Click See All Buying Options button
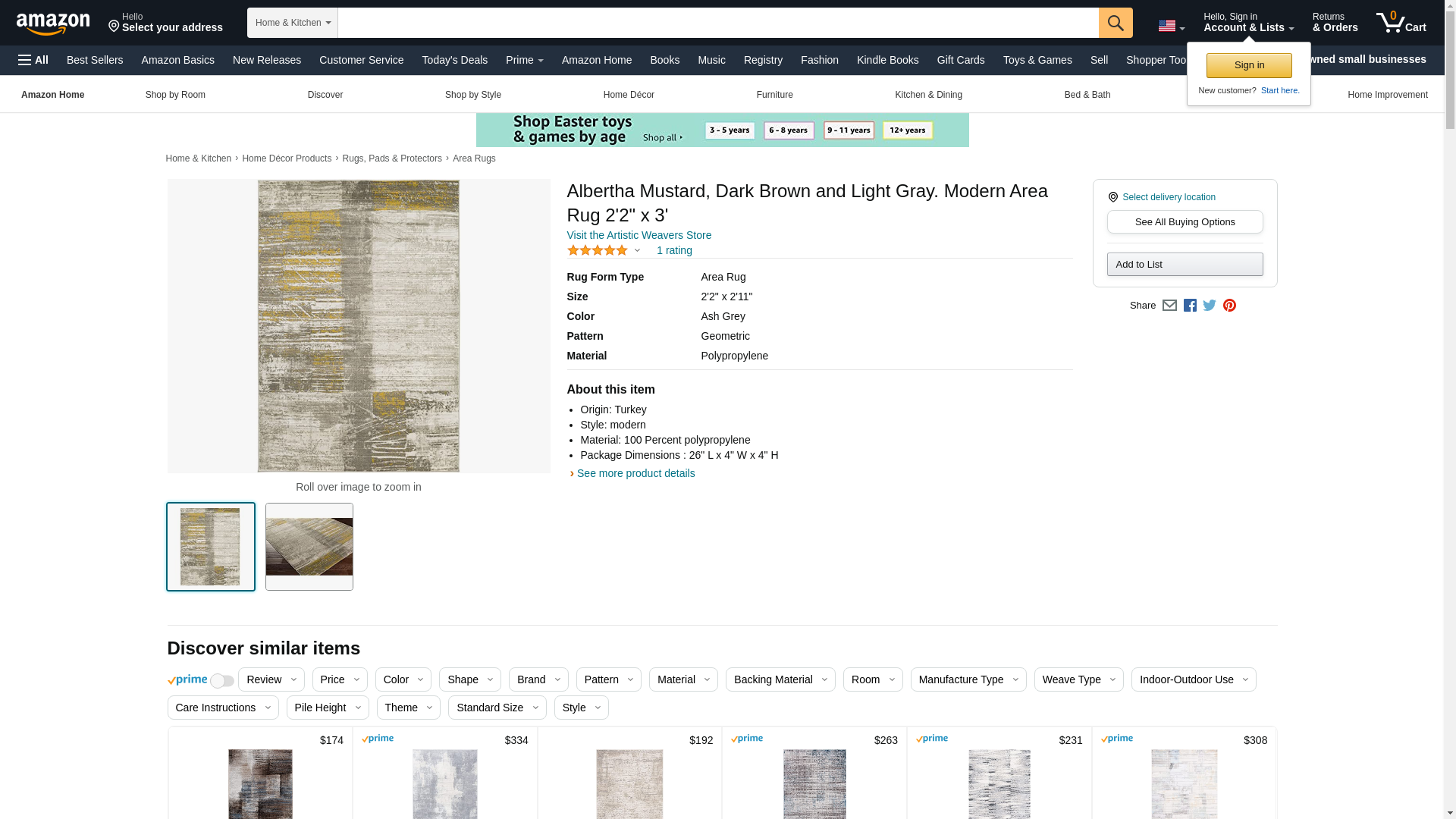This screenshot has width=1456, height=819. click(1185, 222)
